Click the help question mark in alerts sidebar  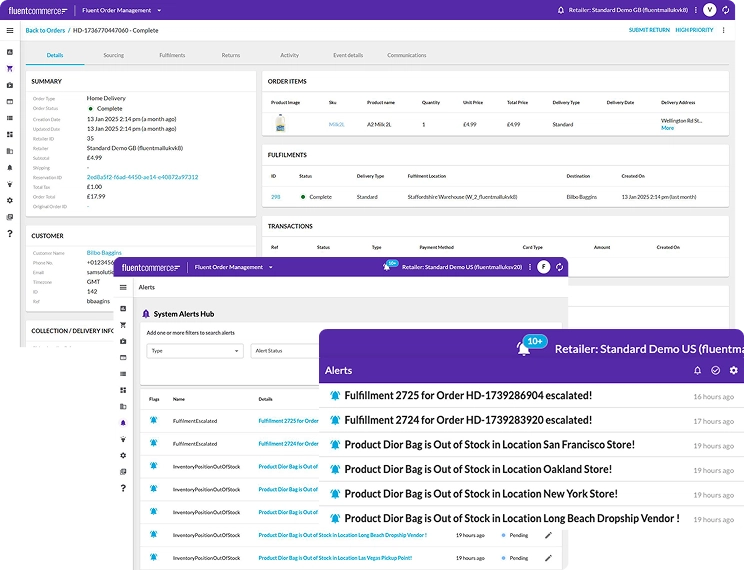point(123,488)
